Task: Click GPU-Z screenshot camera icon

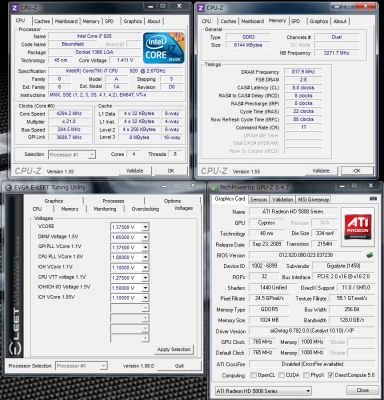Action: pyautogui.click(x=373, y=199)
